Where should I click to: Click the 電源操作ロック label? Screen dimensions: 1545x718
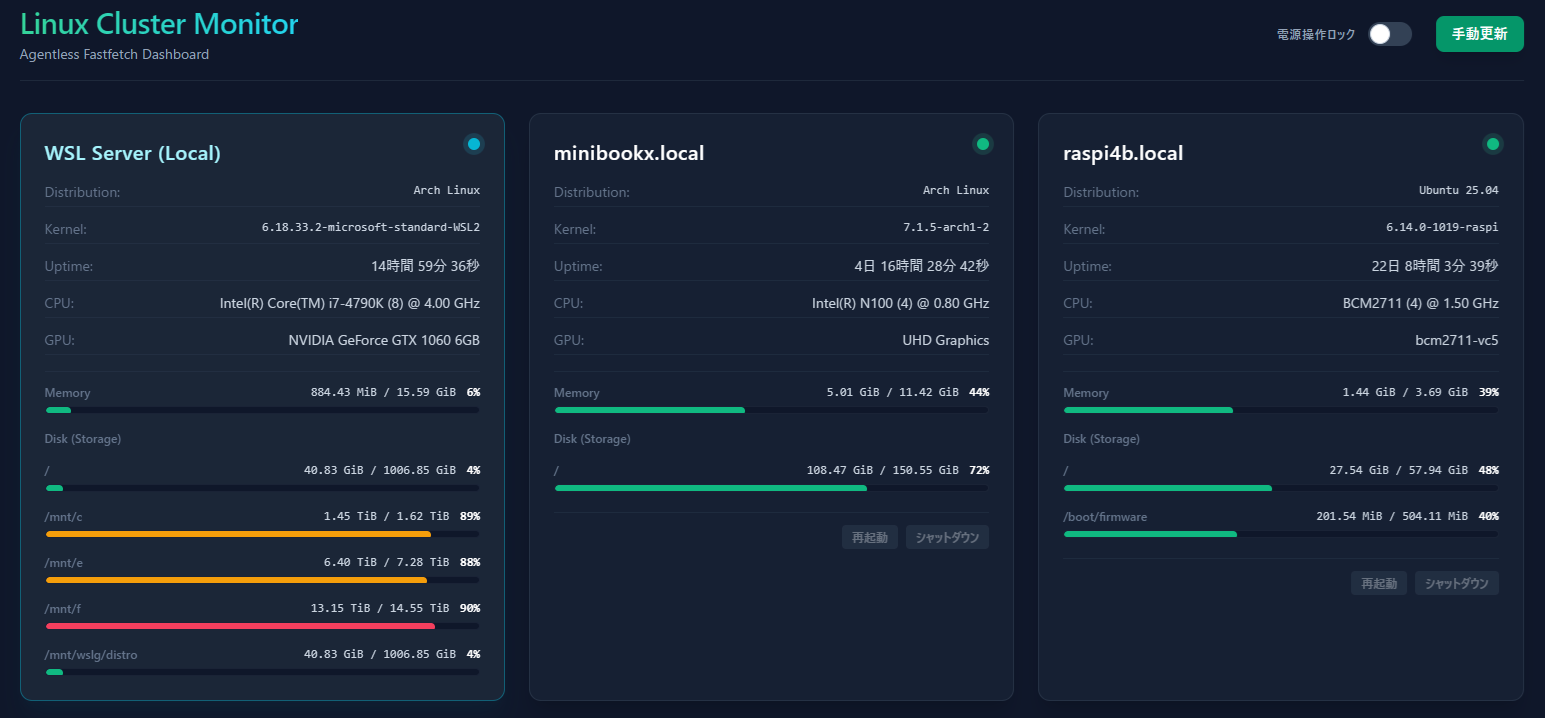[x=1316, y=34]
